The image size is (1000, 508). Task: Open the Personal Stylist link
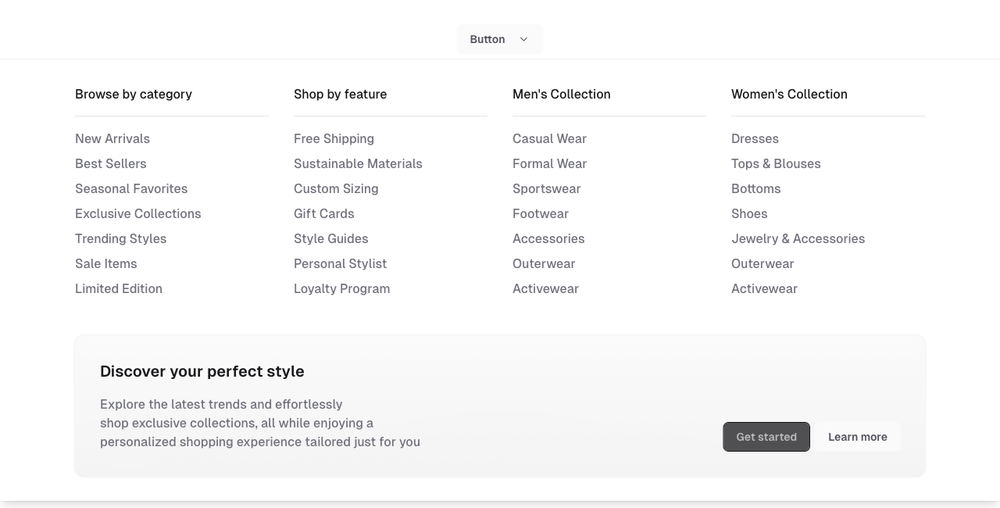click(x=340, y=264)
